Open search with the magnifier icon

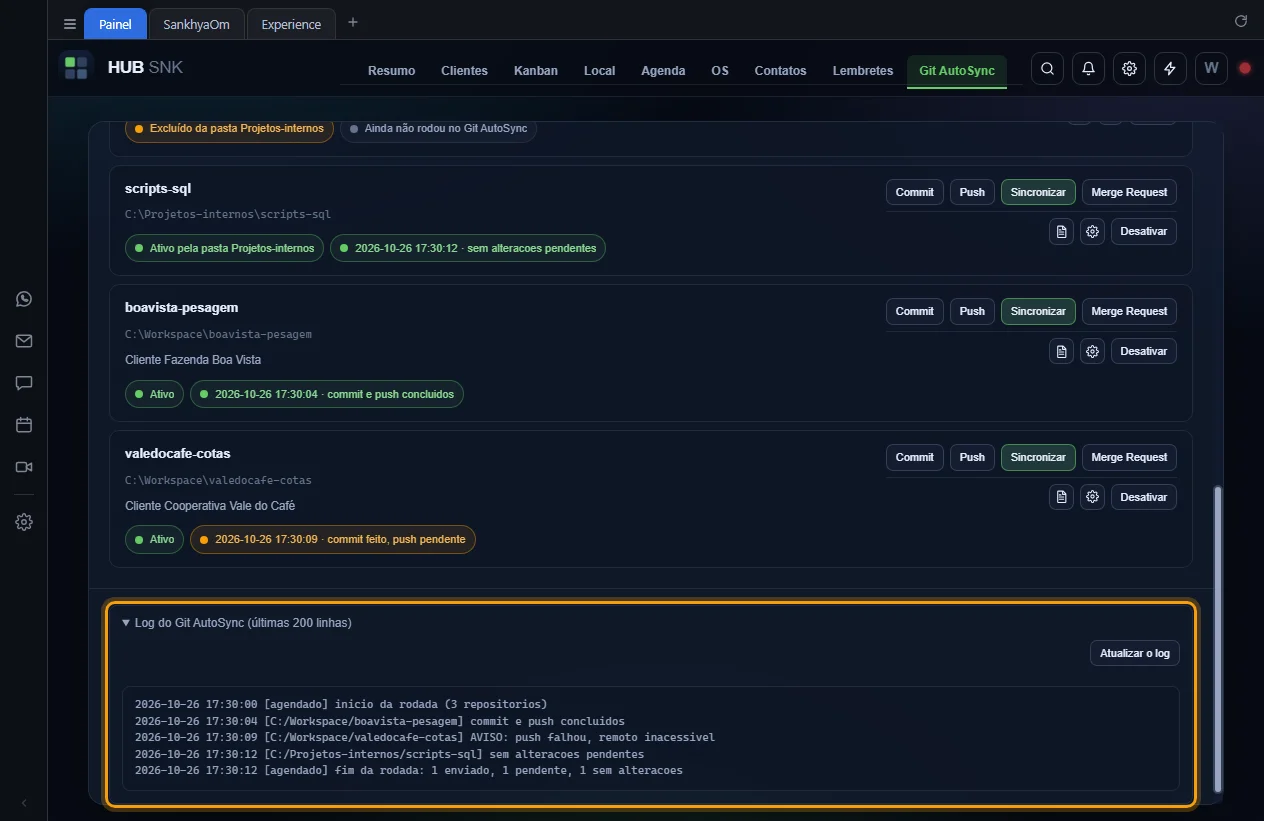pos(1047,69)
